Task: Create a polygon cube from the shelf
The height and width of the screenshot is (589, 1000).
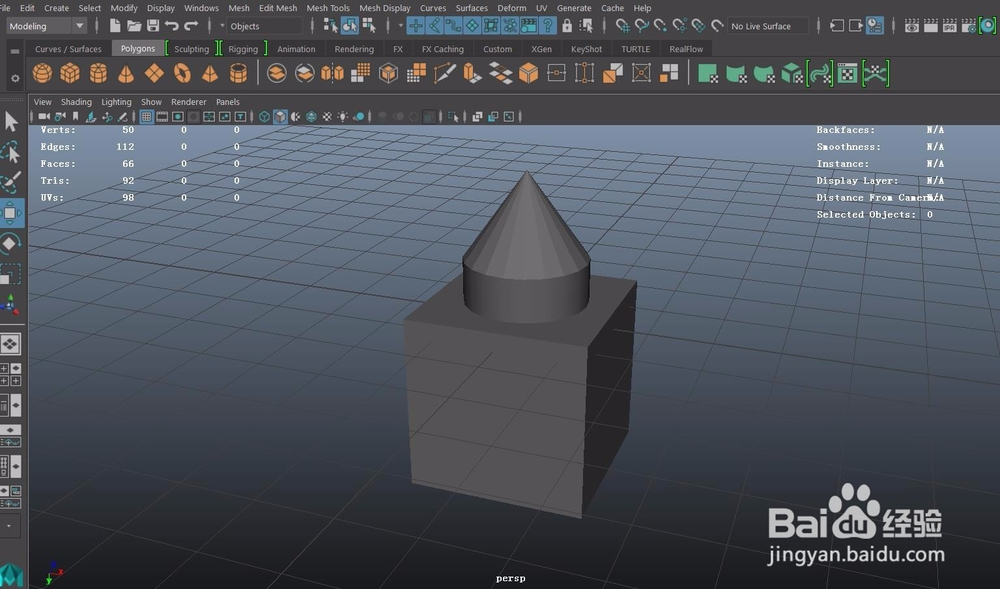Action: point(70,73)
